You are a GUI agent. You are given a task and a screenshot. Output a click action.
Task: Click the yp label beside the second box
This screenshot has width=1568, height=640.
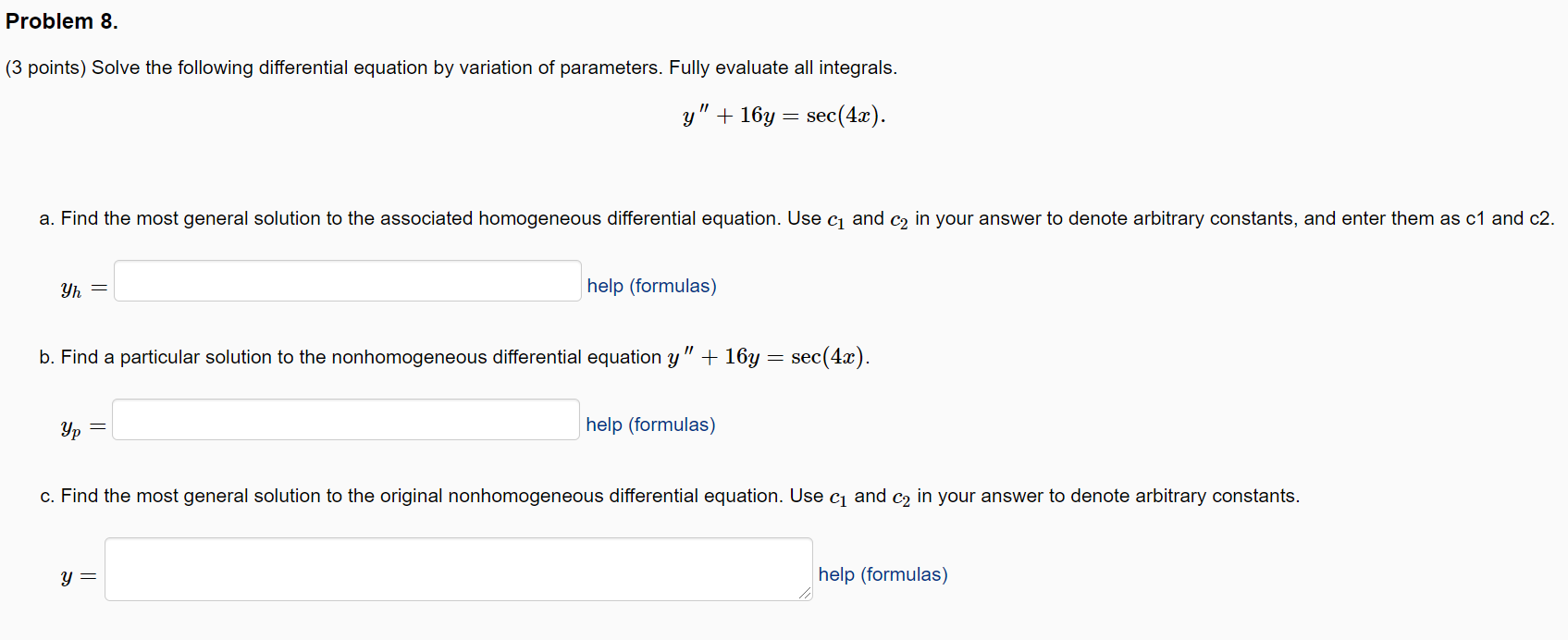70,426
